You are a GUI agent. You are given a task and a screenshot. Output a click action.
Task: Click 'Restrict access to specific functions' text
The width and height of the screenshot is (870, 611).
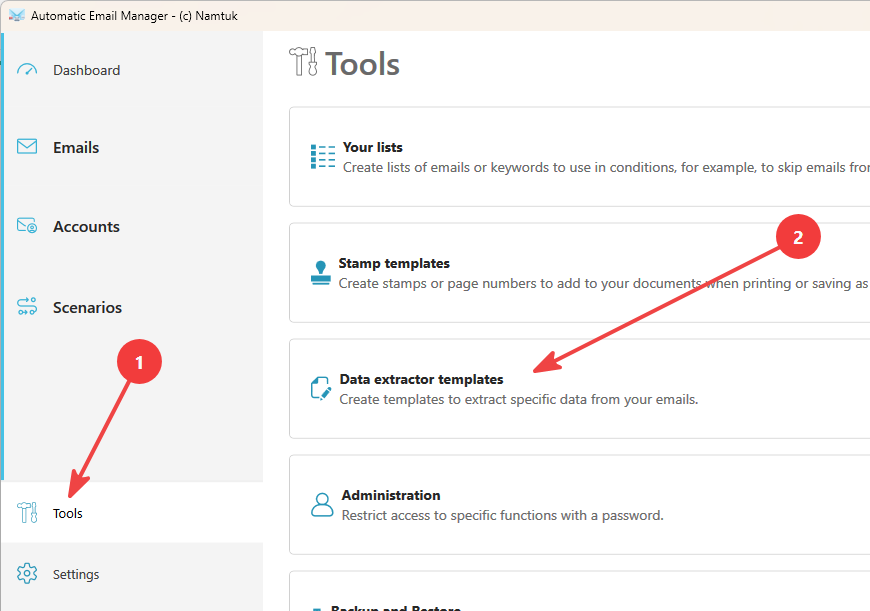(x=503, y=515)
